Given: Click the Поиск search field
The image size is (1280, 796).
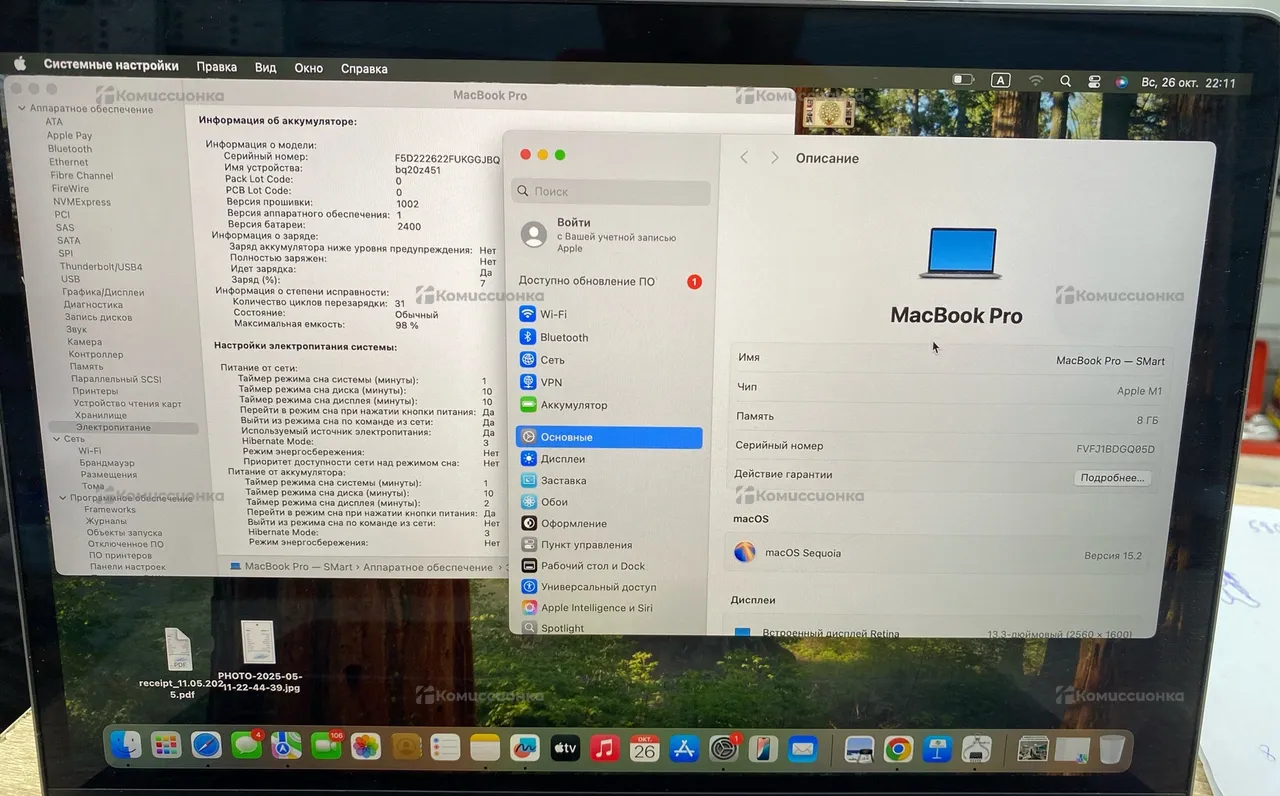Looking at the screenshot, I should (x=612, y=192).
